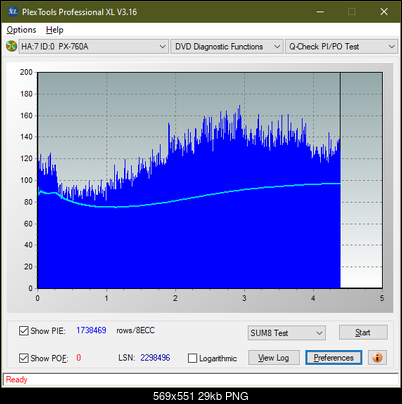Click the View Log button
This screenshot has height=404, width=402.
click(274, 358)
